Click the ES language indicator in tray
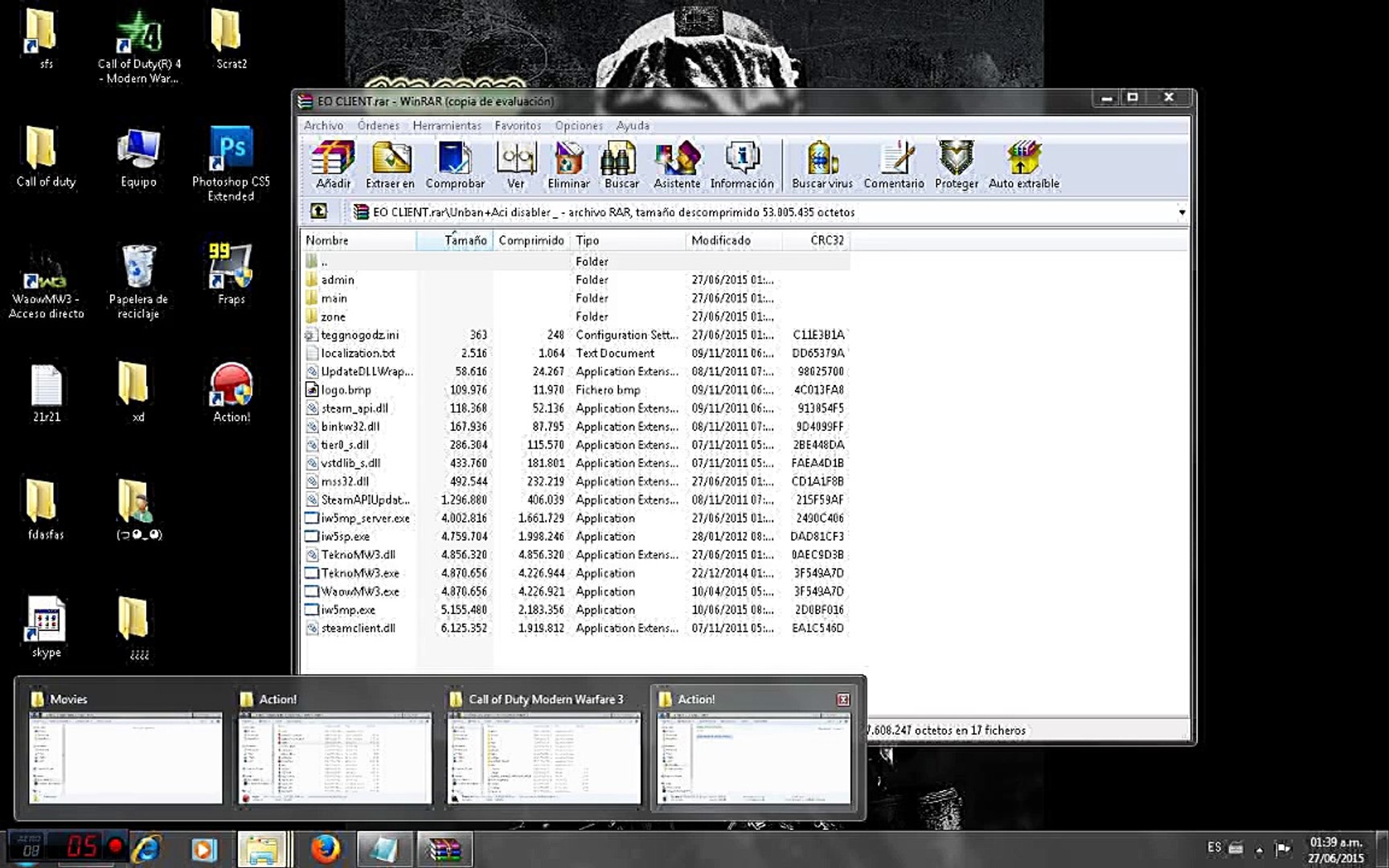This screenshot has width=1389, height=868. (1214, 847)
